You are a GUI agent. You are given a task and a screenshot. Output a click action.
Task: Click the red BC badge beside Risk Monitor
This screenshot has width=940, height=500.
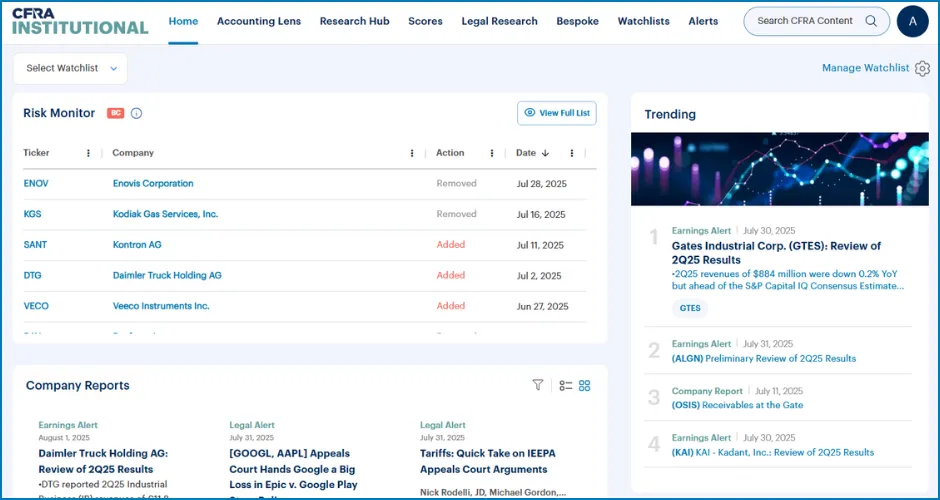[x=116, y=113]
